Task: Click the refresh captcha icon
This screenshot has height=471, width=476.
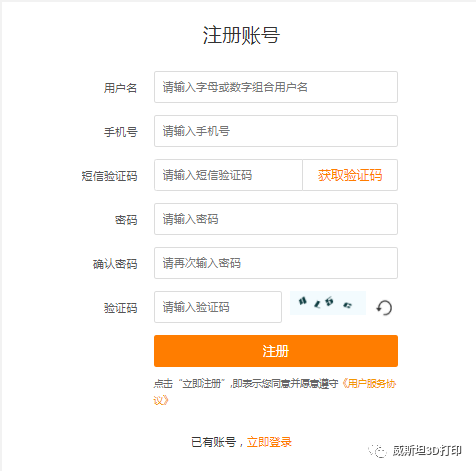Action: tap(384, 307)
